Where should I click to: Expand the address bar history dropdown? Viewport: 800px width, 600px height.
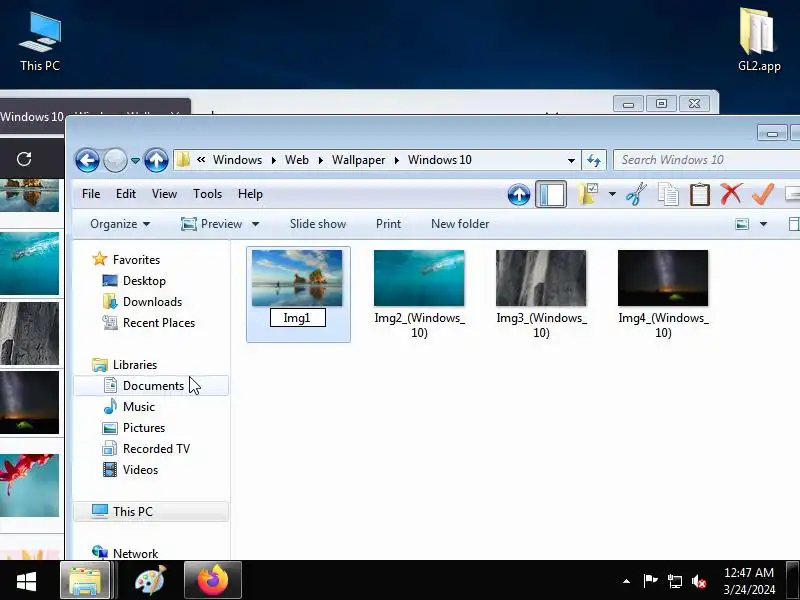coord(571,160)
